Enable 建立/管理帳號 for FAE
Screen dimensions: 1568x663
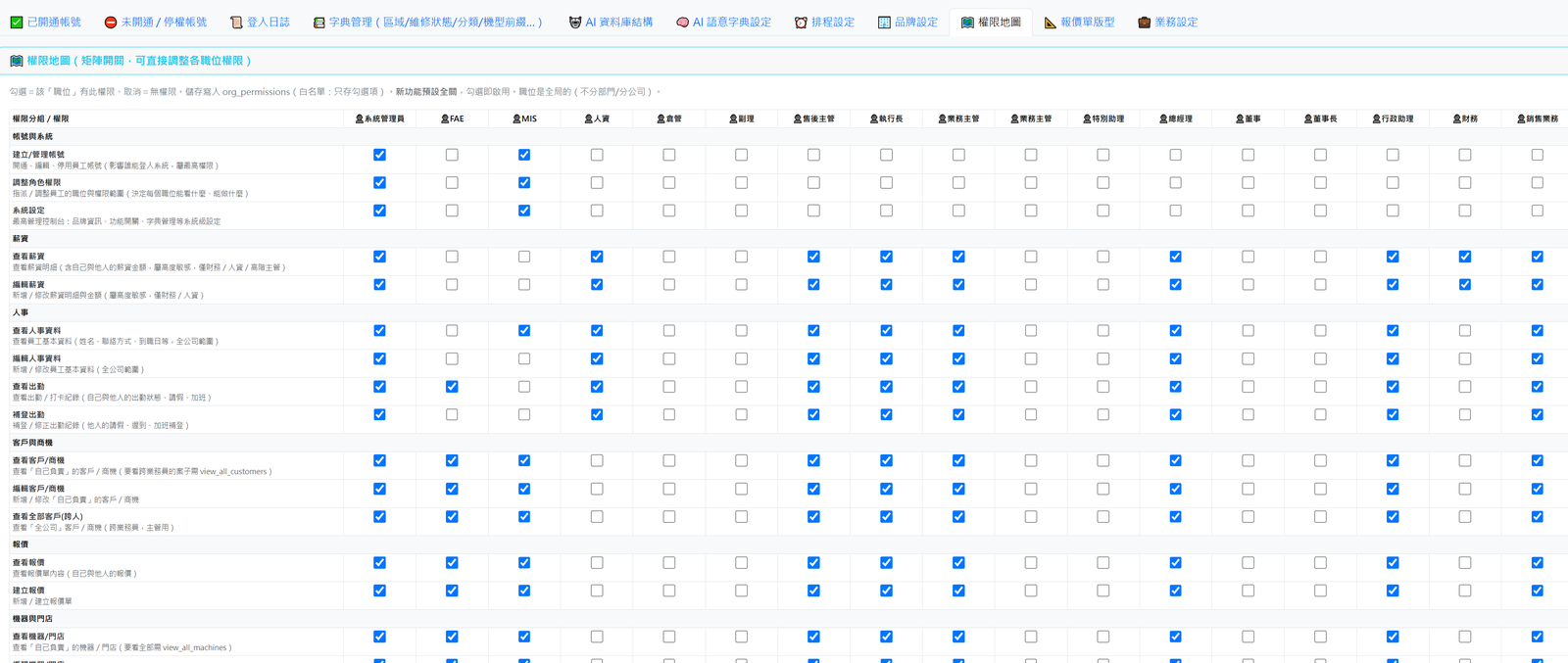pyautogui.click(x=452, y=155)
